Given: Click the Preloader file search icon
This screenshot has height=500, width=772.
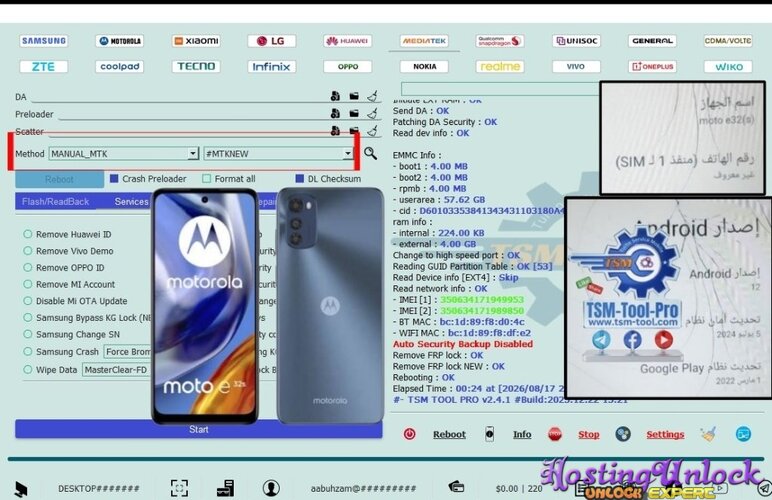Looking at the screenshot, I should tap(335, 114).
